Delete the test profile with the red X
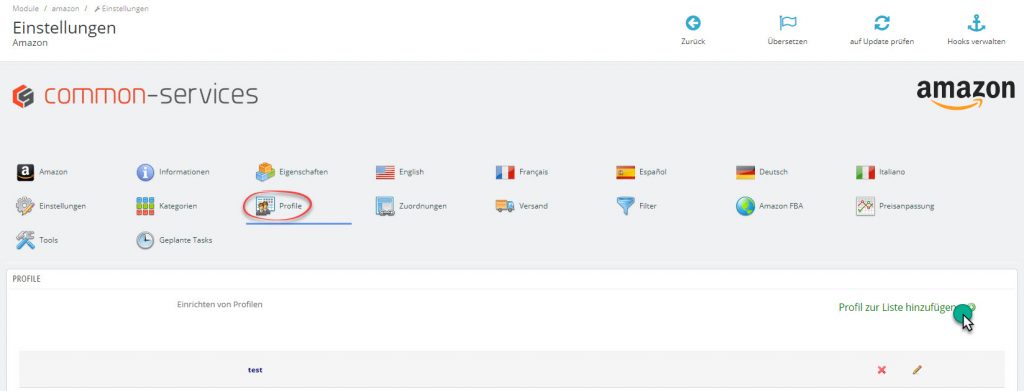The width and height of the screenshot is (1024, 391). click(882, 370)
